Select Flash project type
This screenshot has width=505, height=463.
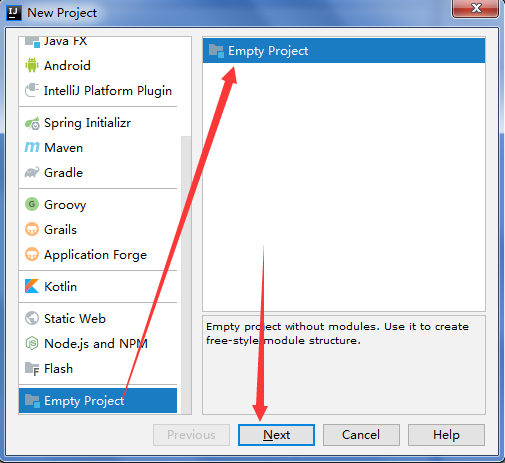pyautogui.click(x=98, y=369)
